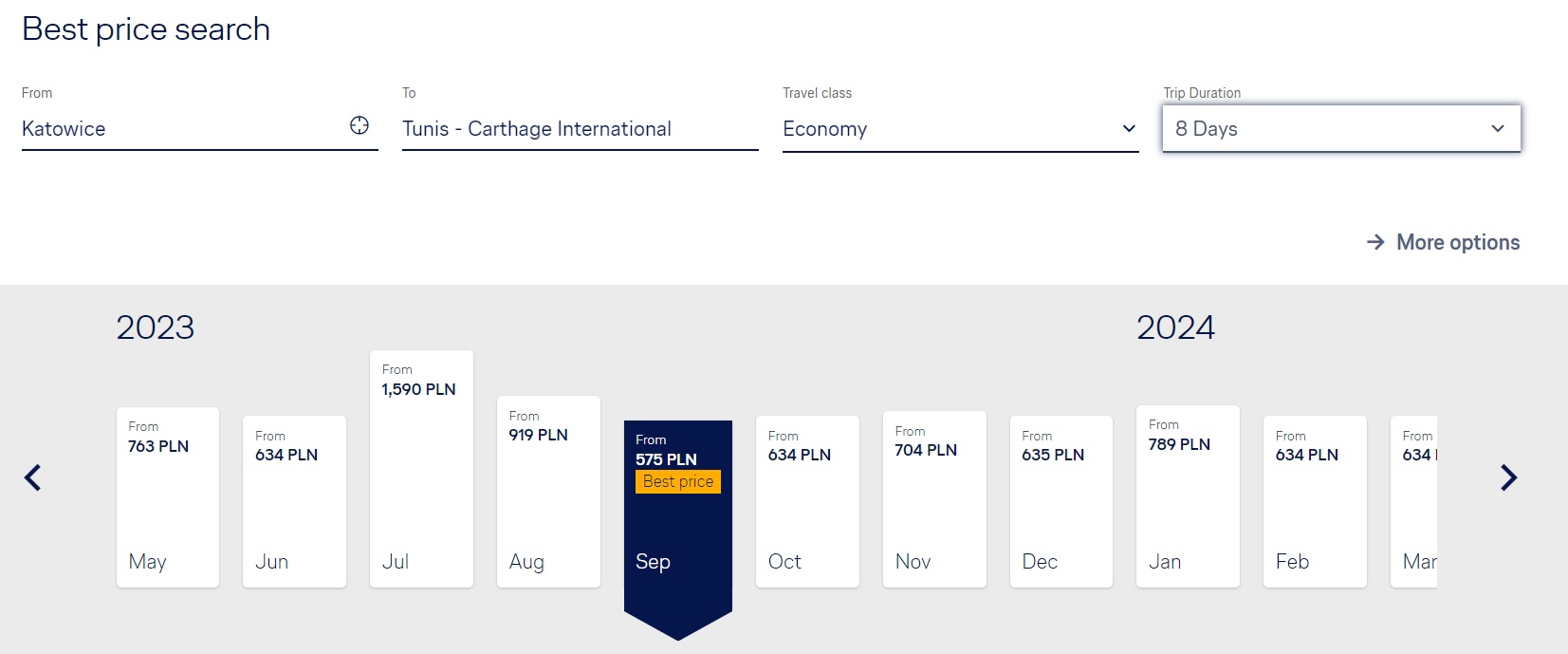Click the locate-me crosshair icon in From field
This screenshot has height=654, width=1568.
click(360, 125)
